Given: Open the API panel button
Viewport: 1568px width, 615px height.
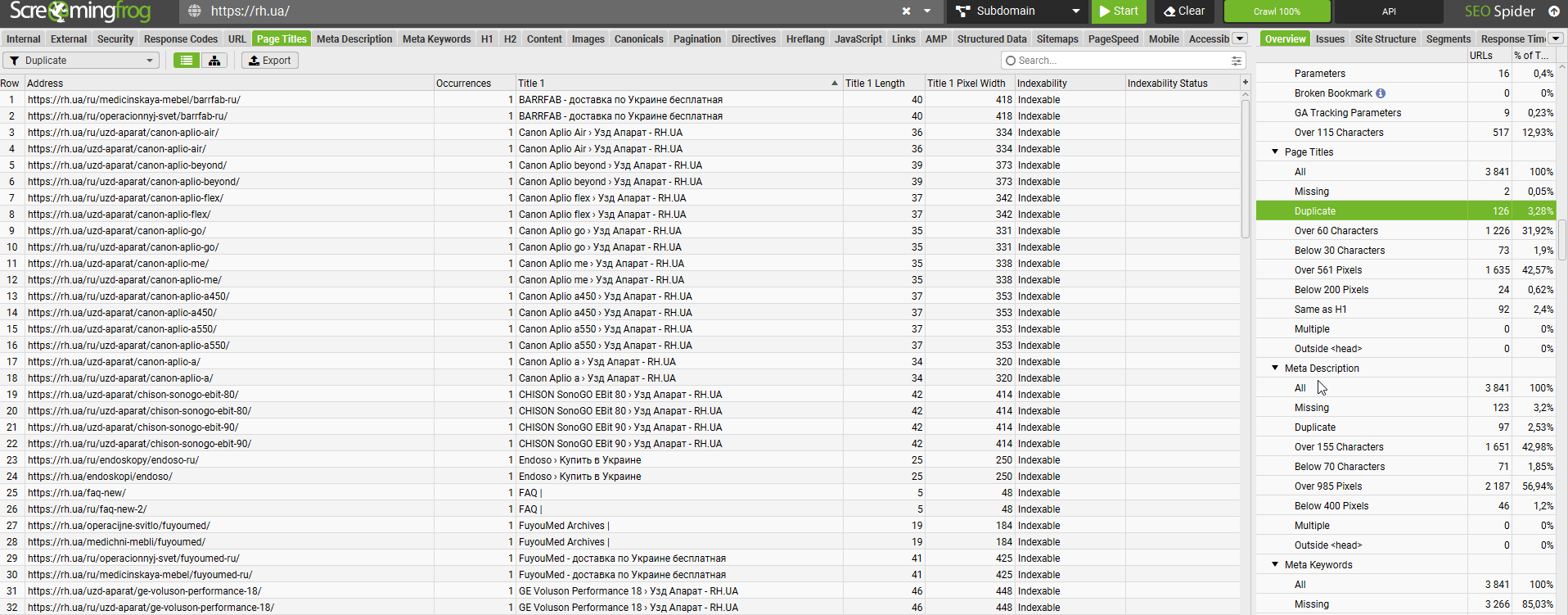Looking at the screenshot, I should 1389,11.
